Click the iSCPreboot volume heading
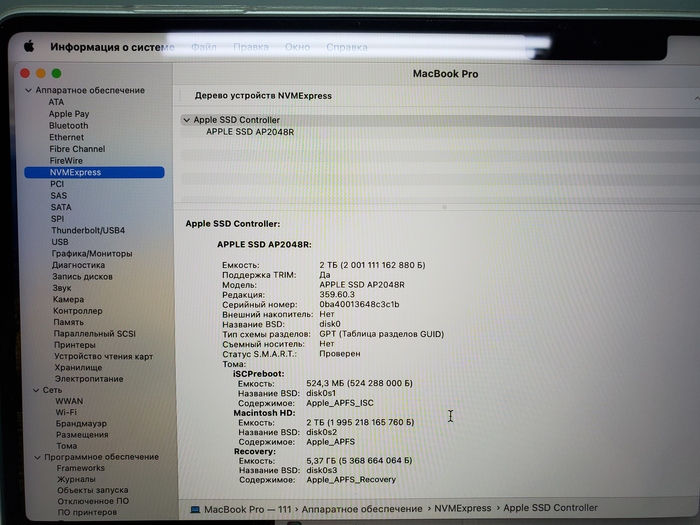700x525 pixels. click(x=258, y=374)
